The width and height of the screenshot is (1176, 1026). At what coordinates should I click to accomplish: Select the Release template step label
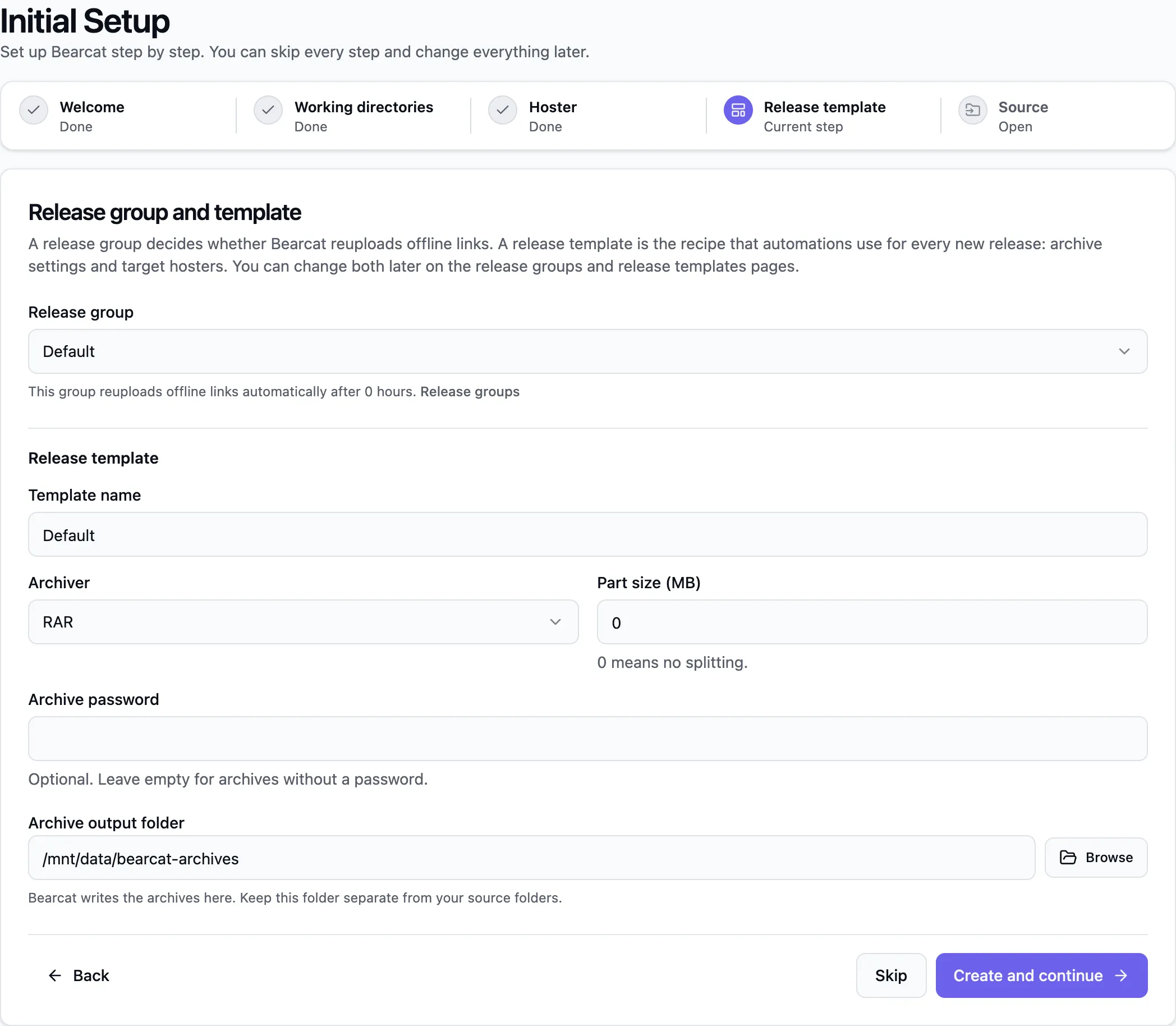(x=824, y=107)
